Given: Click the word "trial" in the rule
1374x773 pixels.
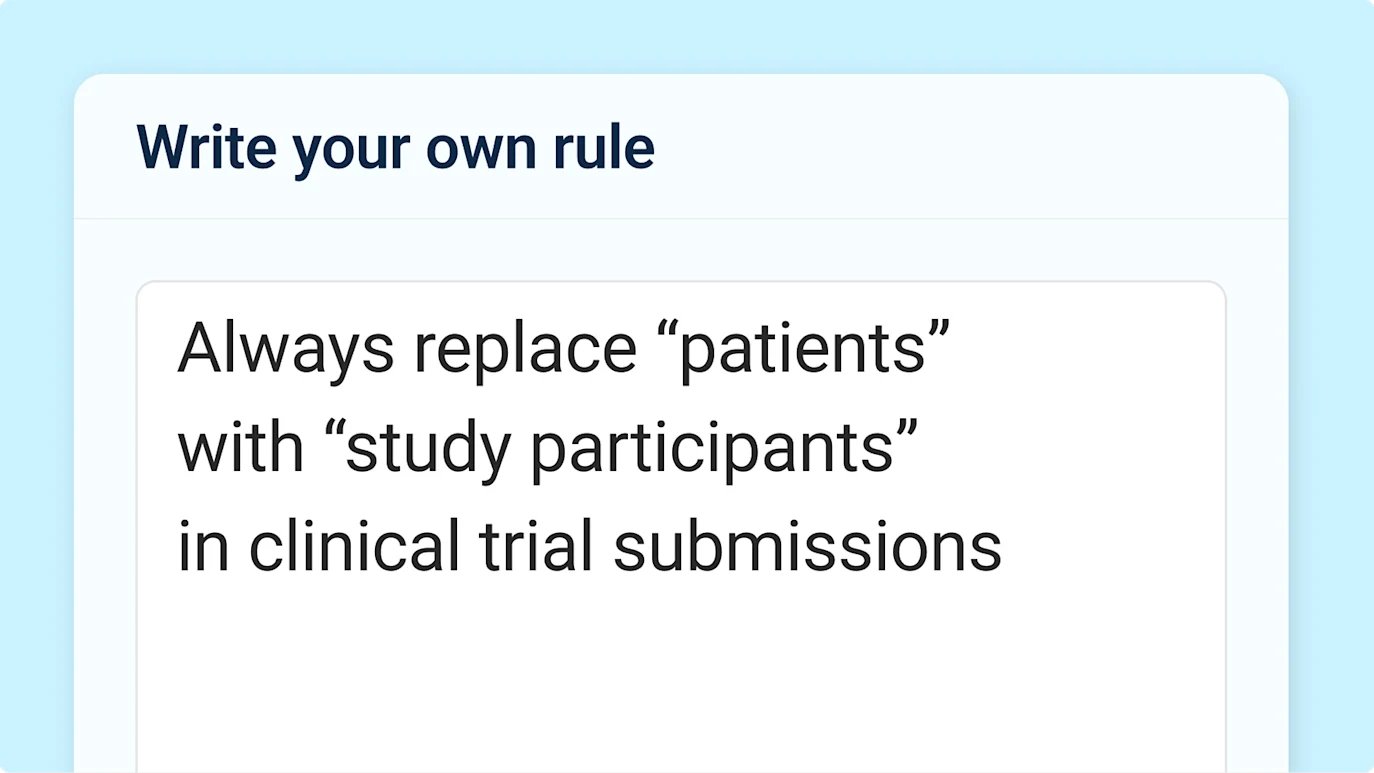Looking at the screenshot, I should coord(536,546).
